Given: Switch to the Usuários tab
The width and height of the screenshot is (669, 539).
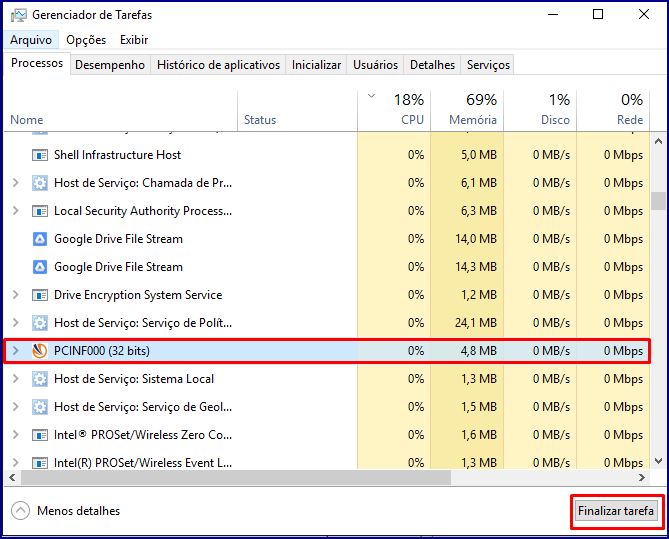Looking at the screenshot, I should pyautogui.click(x=375, y=65).
